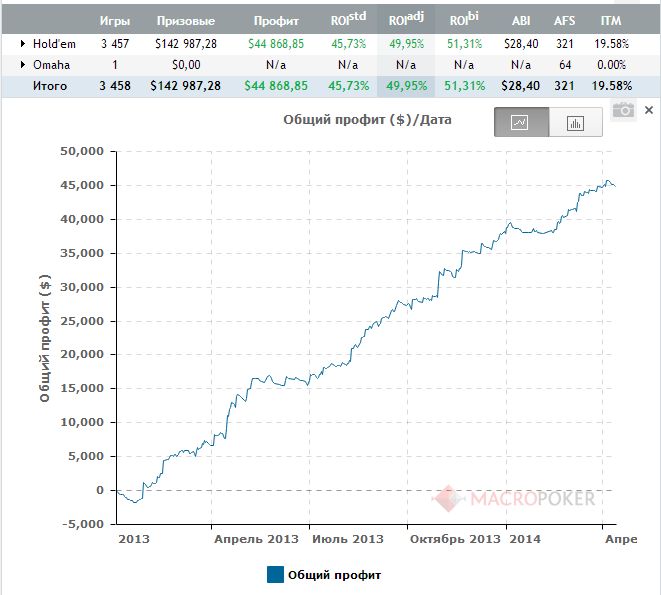Screen dimensions: 661x595
Task: Close the profit chart panel
Action: click(649, 110)
